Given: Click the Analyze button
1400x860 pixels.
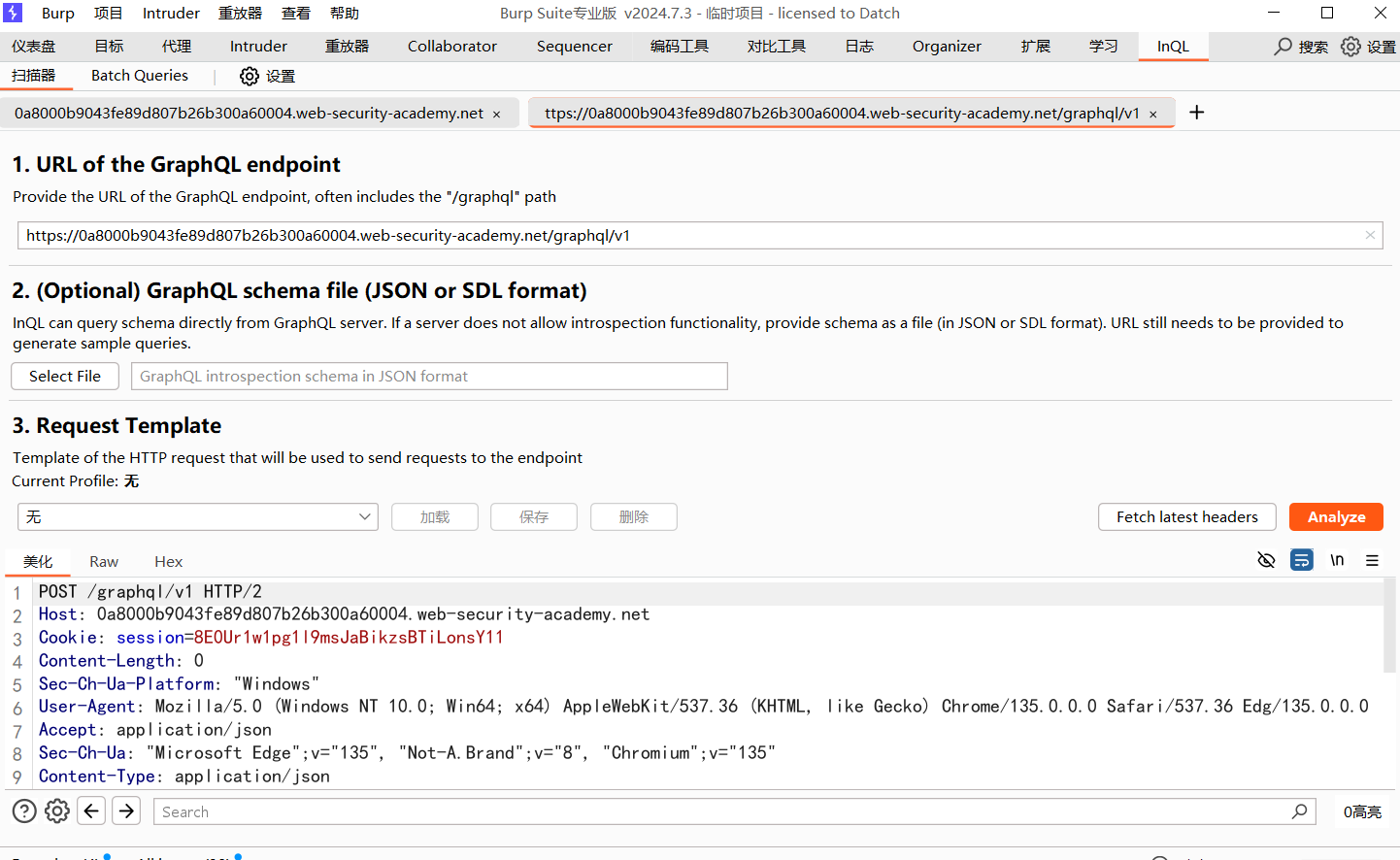Looking at the screenshot, I should (1336, 517).
